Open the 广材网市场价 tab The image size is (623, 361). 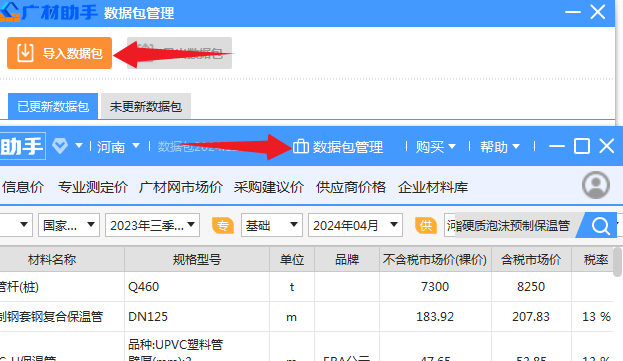181,187
